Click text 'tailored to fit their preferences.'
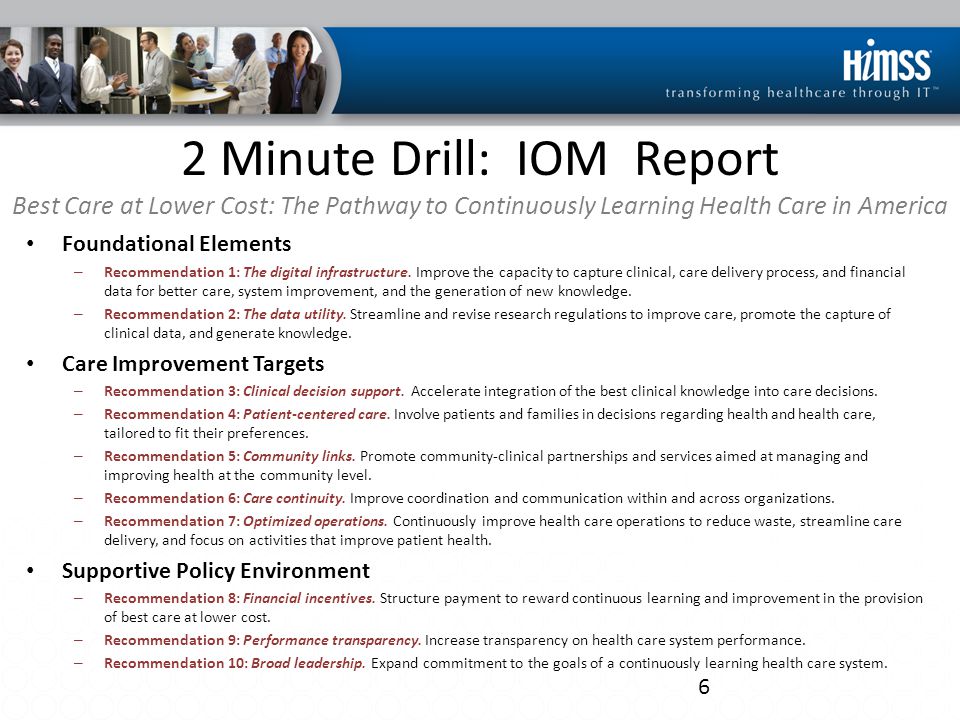This screenshot has width=960, height=720. click(206, 433)
